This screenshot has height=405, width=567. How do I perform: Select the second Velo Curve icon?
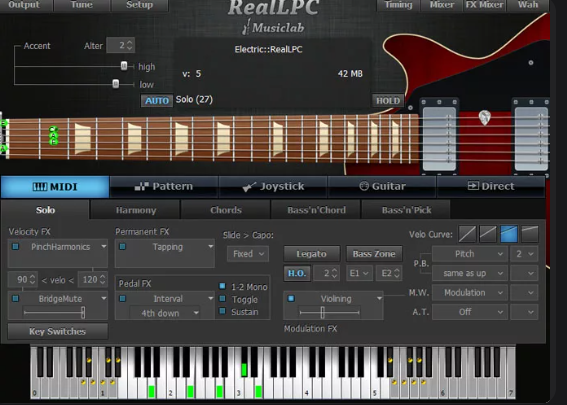(x=488, y=234)
